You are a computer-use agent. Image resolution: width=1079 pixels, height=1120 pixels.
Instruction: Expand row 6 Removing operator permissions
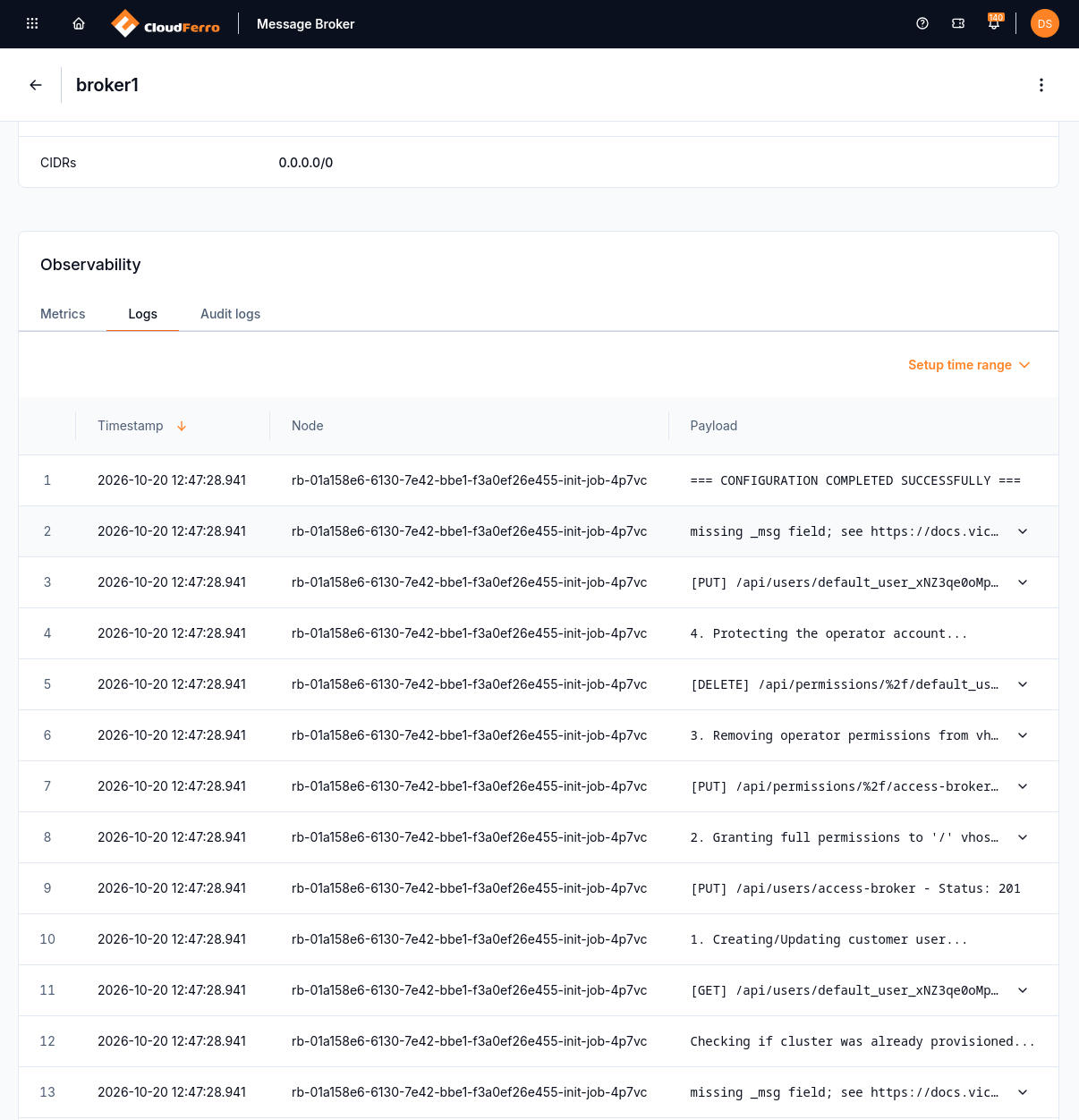pos(1023,735)
